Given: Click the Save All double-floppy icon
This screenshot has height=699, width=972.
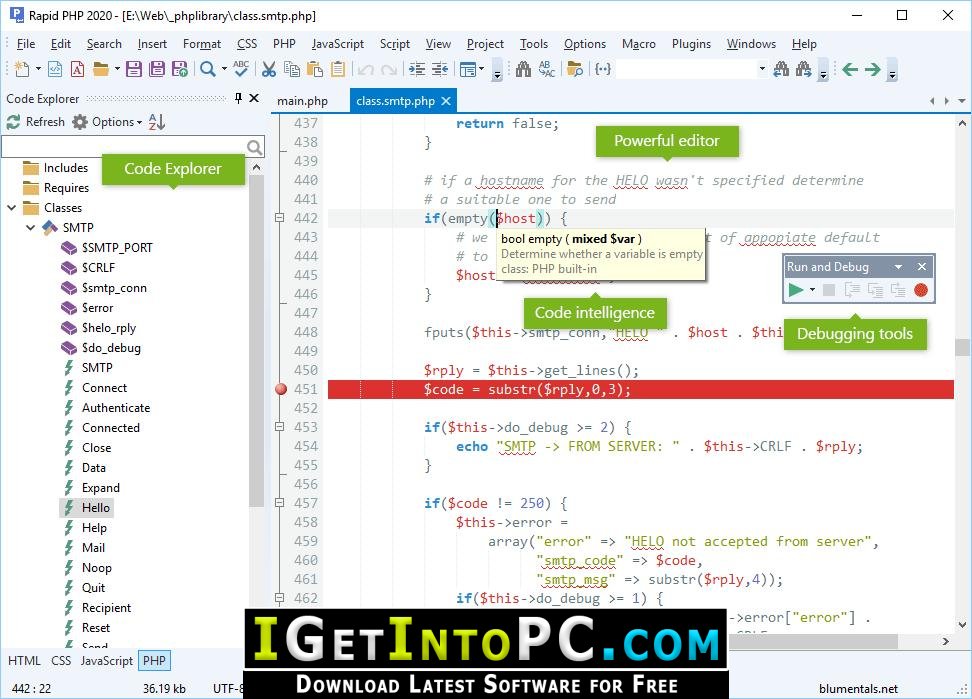Looking at the screenshot, I should click(x=157, y=69).
